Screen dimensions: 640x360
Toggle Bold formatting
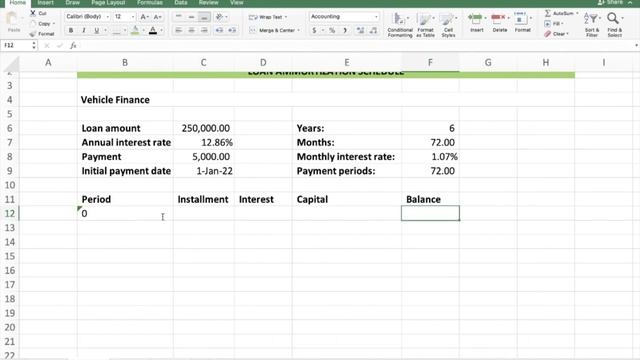point(71,31)
